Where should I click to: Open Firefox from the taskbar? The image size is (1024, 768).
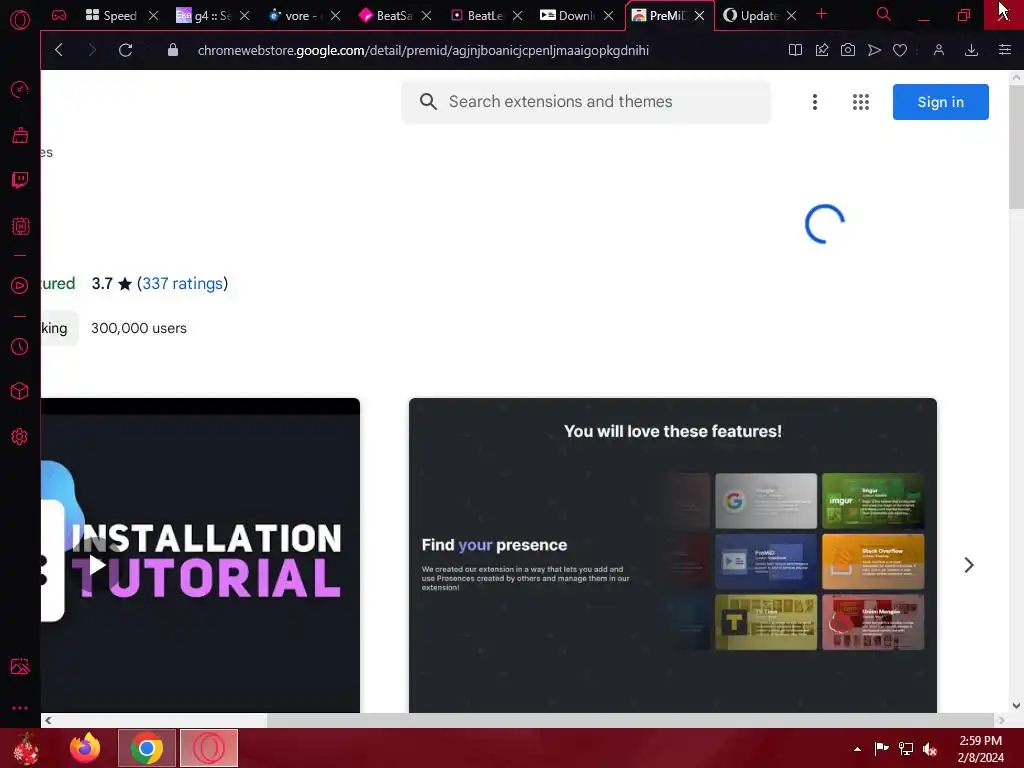click(85, 748)
